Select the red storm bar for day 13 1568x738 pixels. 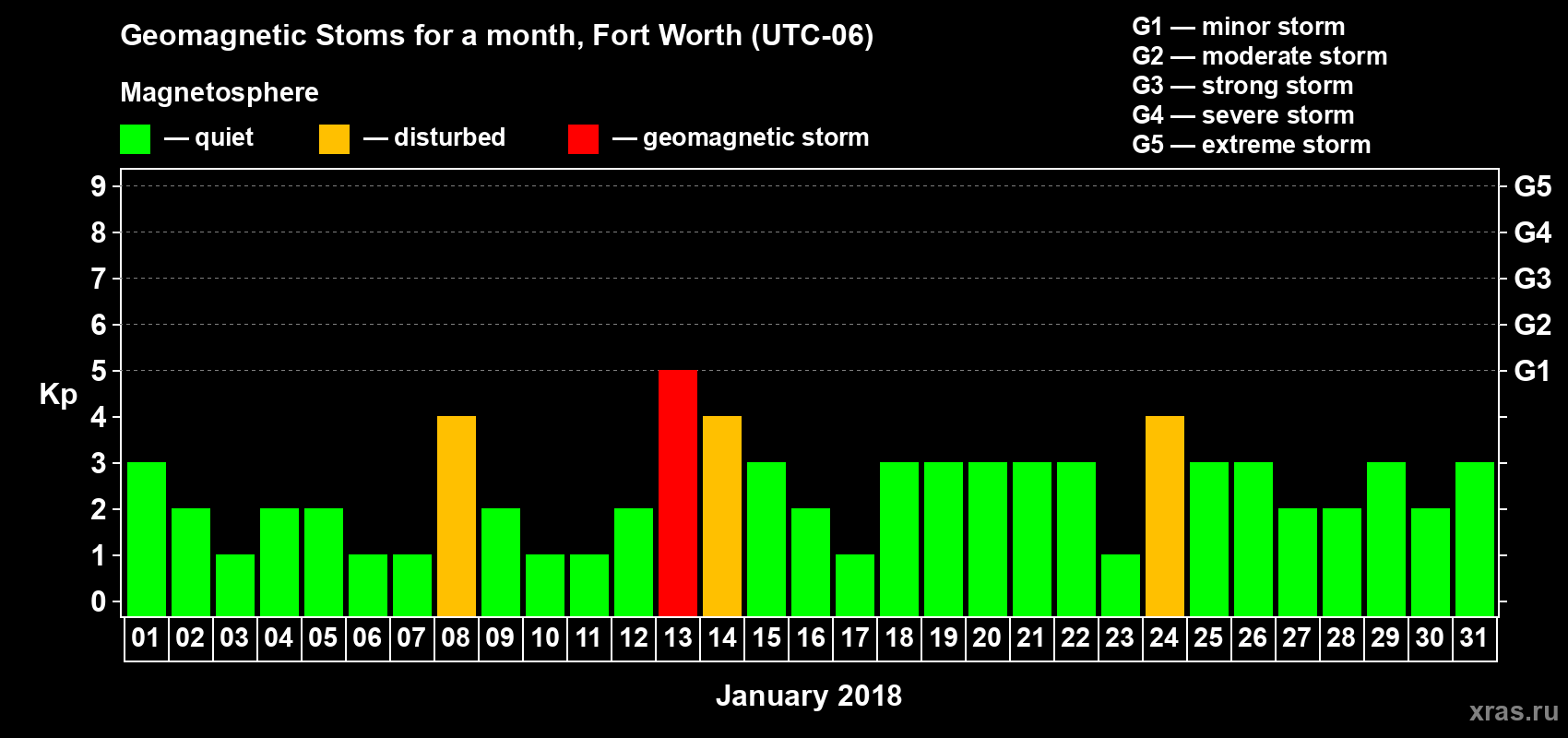(678, 493)
